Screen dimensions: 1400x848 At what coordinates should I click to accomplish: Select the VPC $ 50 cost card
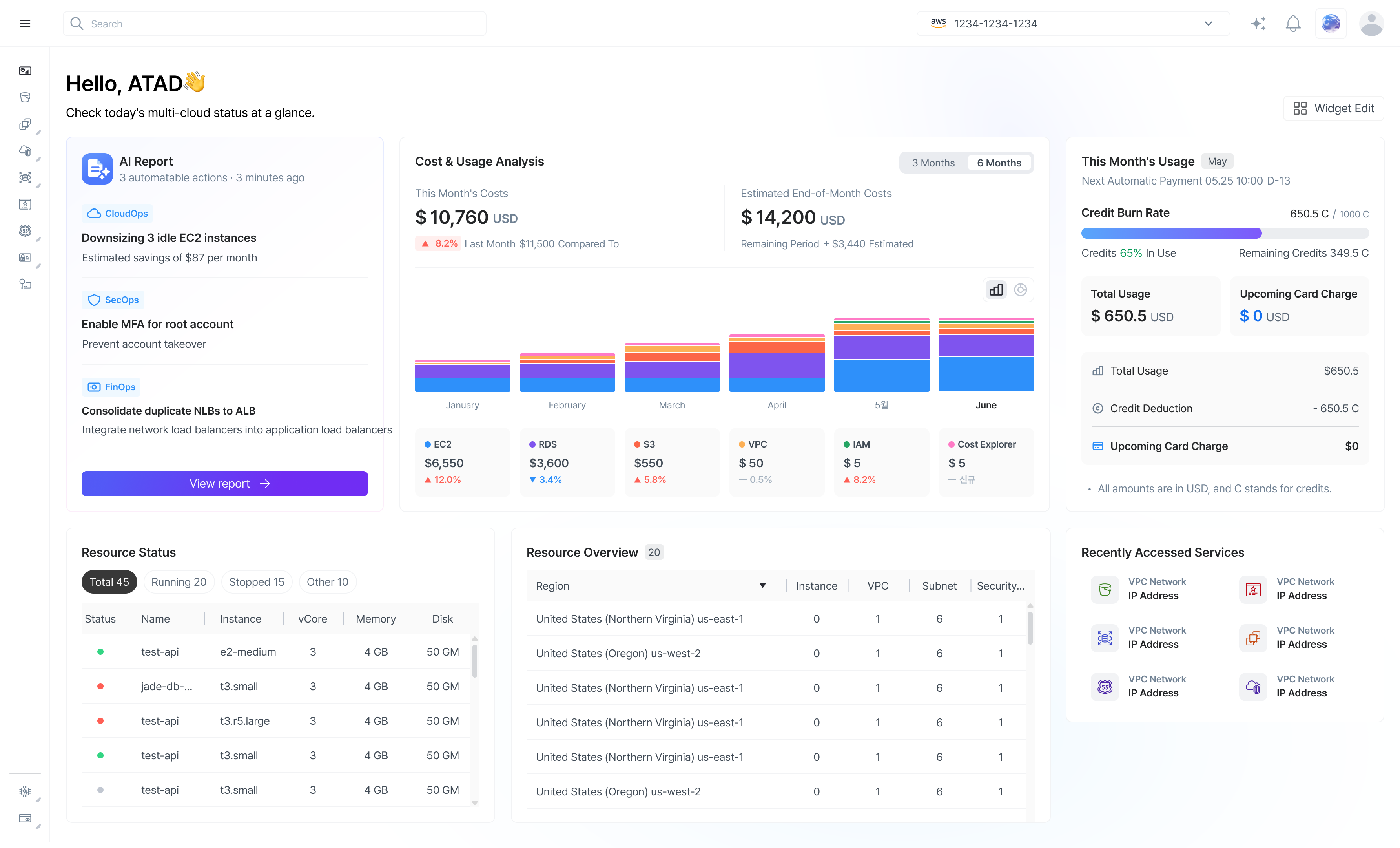(777, 462)
